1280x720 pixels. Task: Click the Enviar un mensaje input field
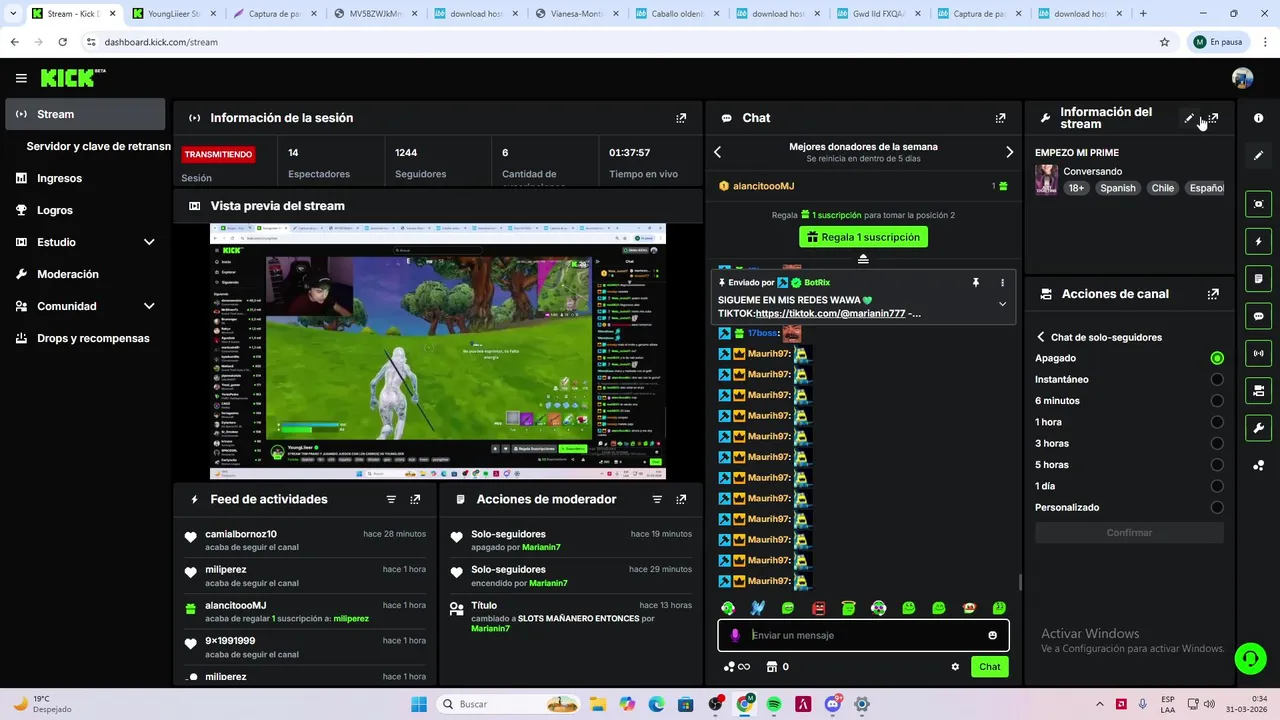[863, 635]
